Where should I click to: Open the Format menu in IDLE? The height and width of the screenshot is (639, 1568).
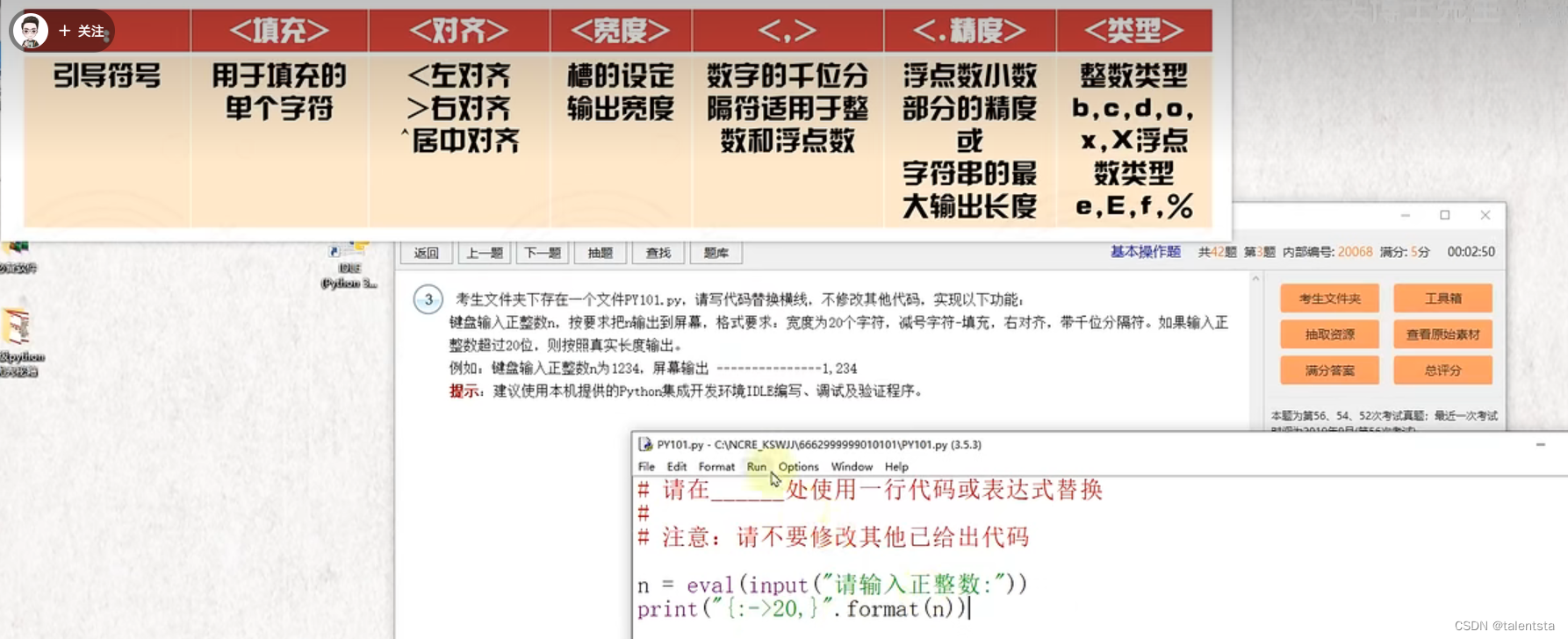716,467
